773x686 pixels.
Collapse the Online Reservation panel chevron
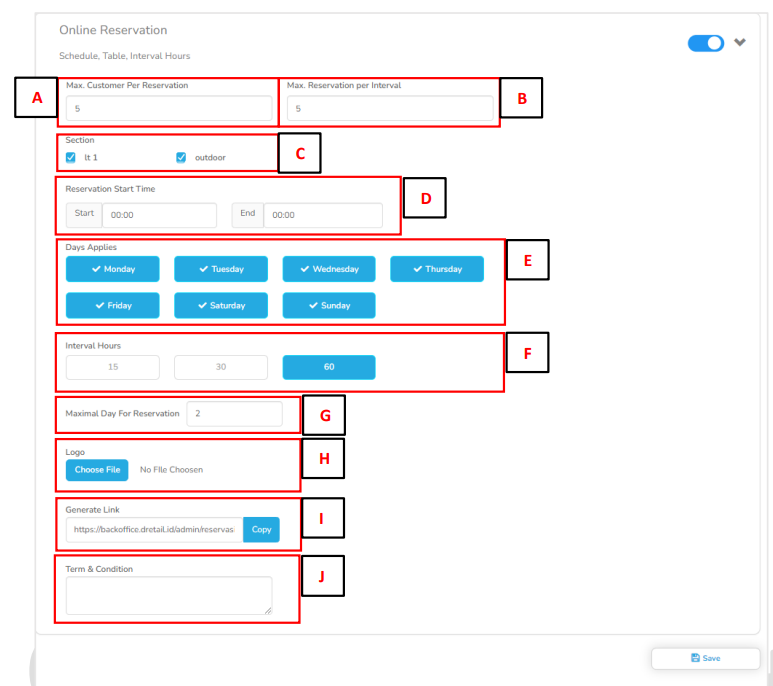[x=740, y=42]
